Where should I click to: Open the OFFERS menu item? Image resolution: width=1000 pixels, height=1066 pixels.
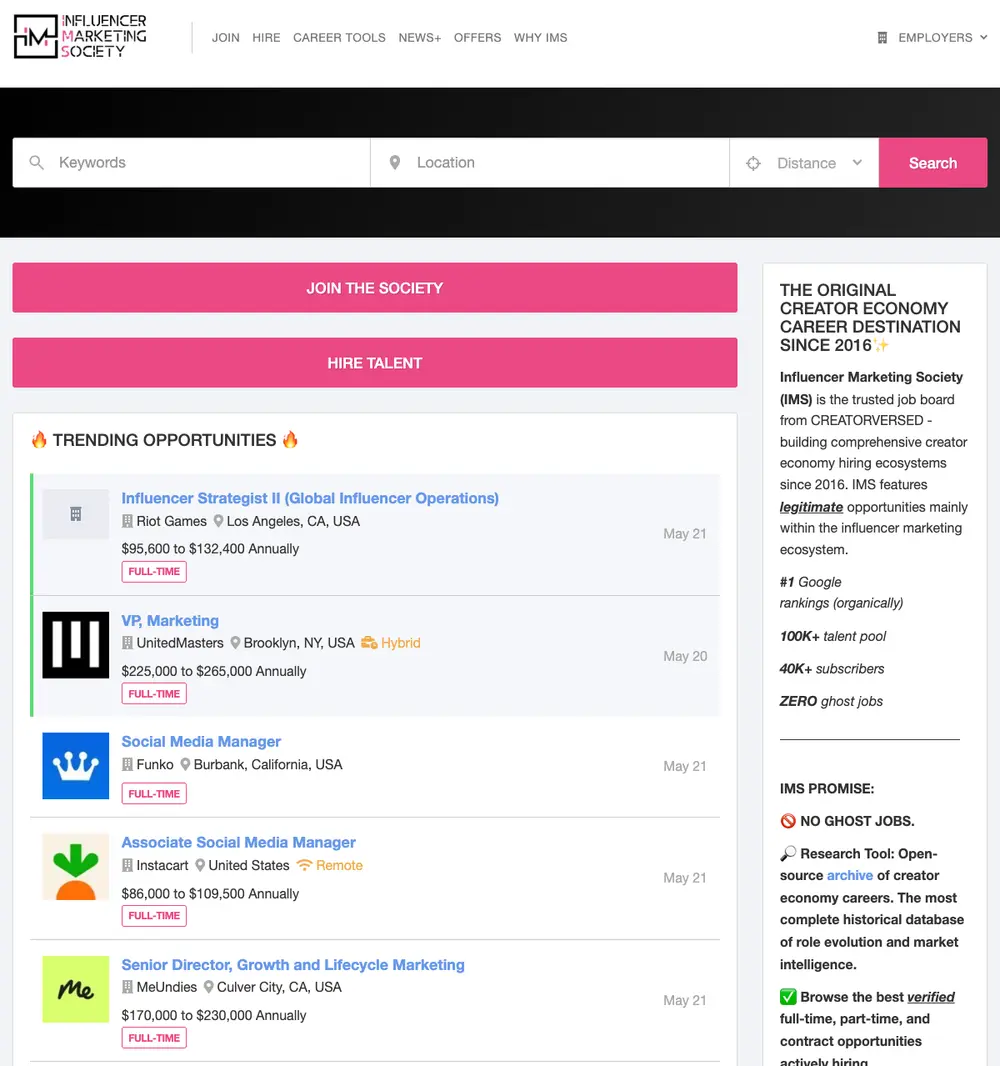pos(477,37)
